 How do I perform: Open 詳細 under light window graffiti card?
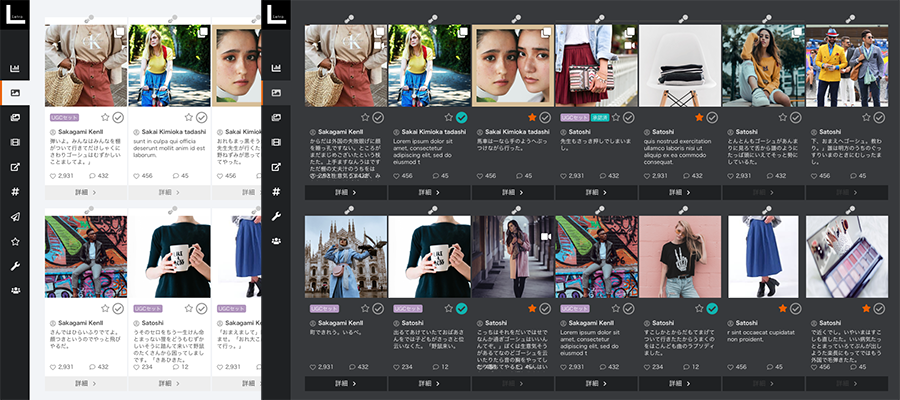[x=86, y=383]
